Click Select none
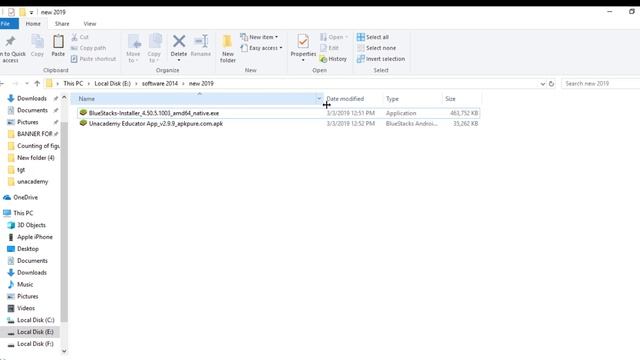 pos(376,48)
